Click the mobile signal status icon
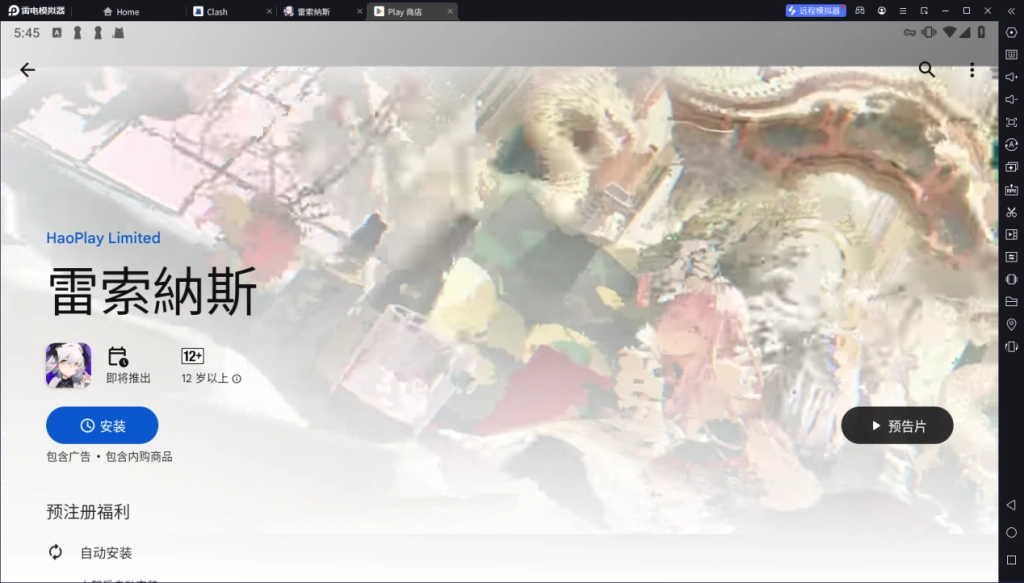This screenshot has width=1024, height=583. (x=965, y=33)
